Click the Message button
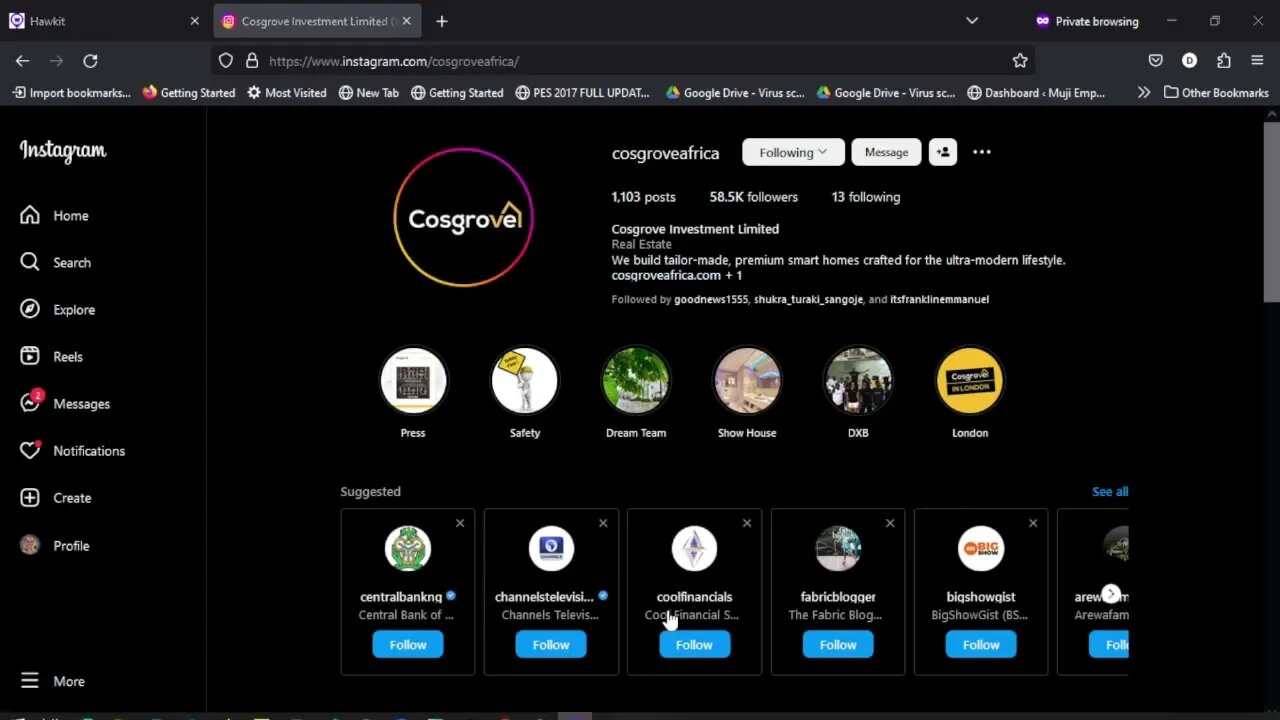Image resolution: width=1280 pixels, height=720 pixels. pos(886,152)
